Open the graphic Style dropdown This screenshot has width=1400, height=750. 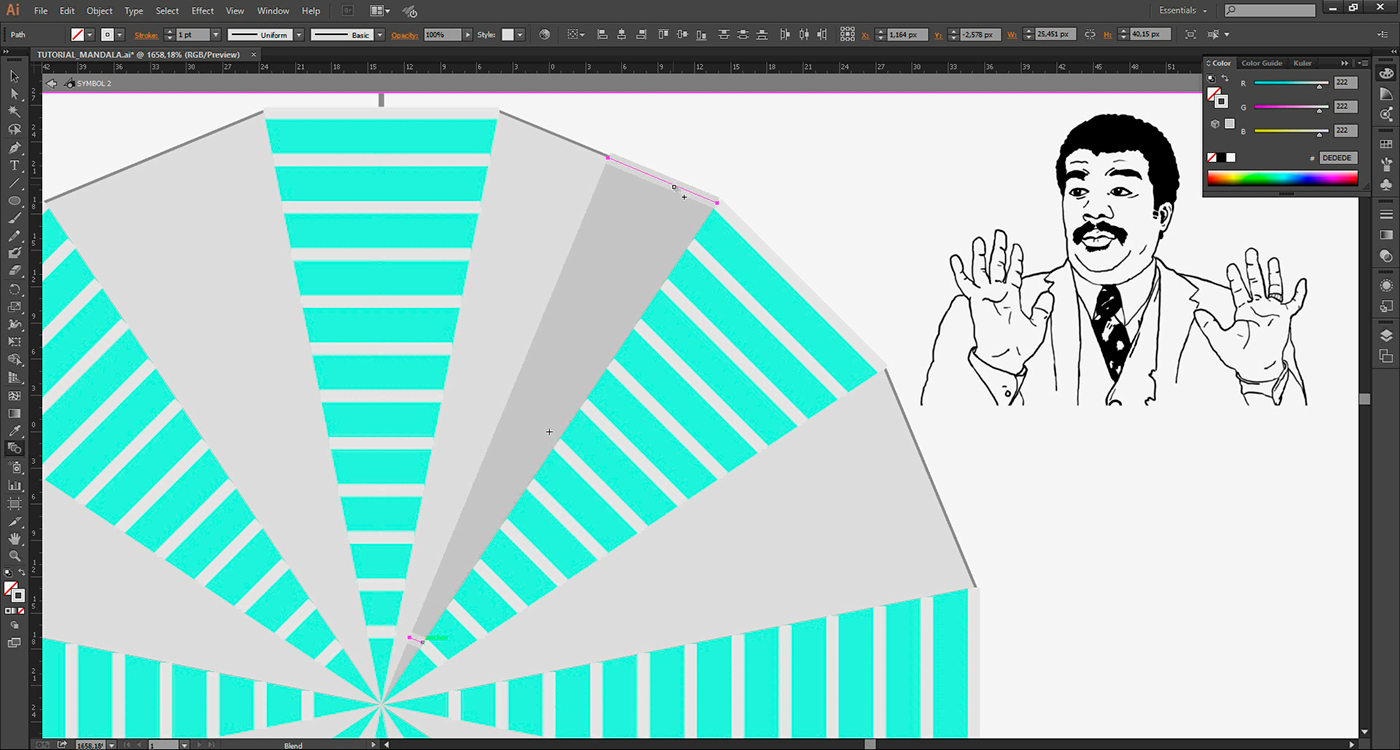point(521,35)
